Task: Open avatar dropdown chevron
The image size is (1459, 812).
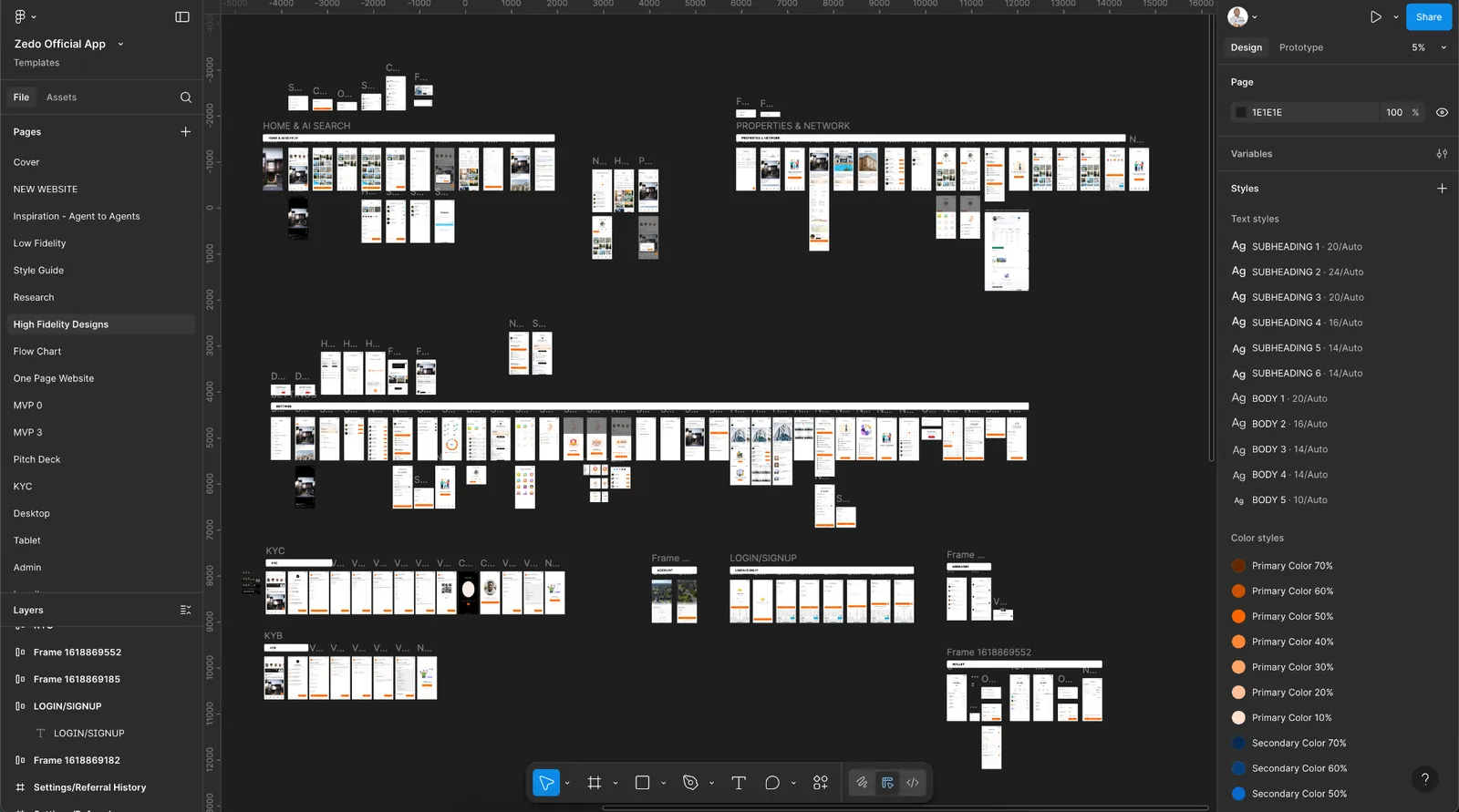Action: [1255, 16]
